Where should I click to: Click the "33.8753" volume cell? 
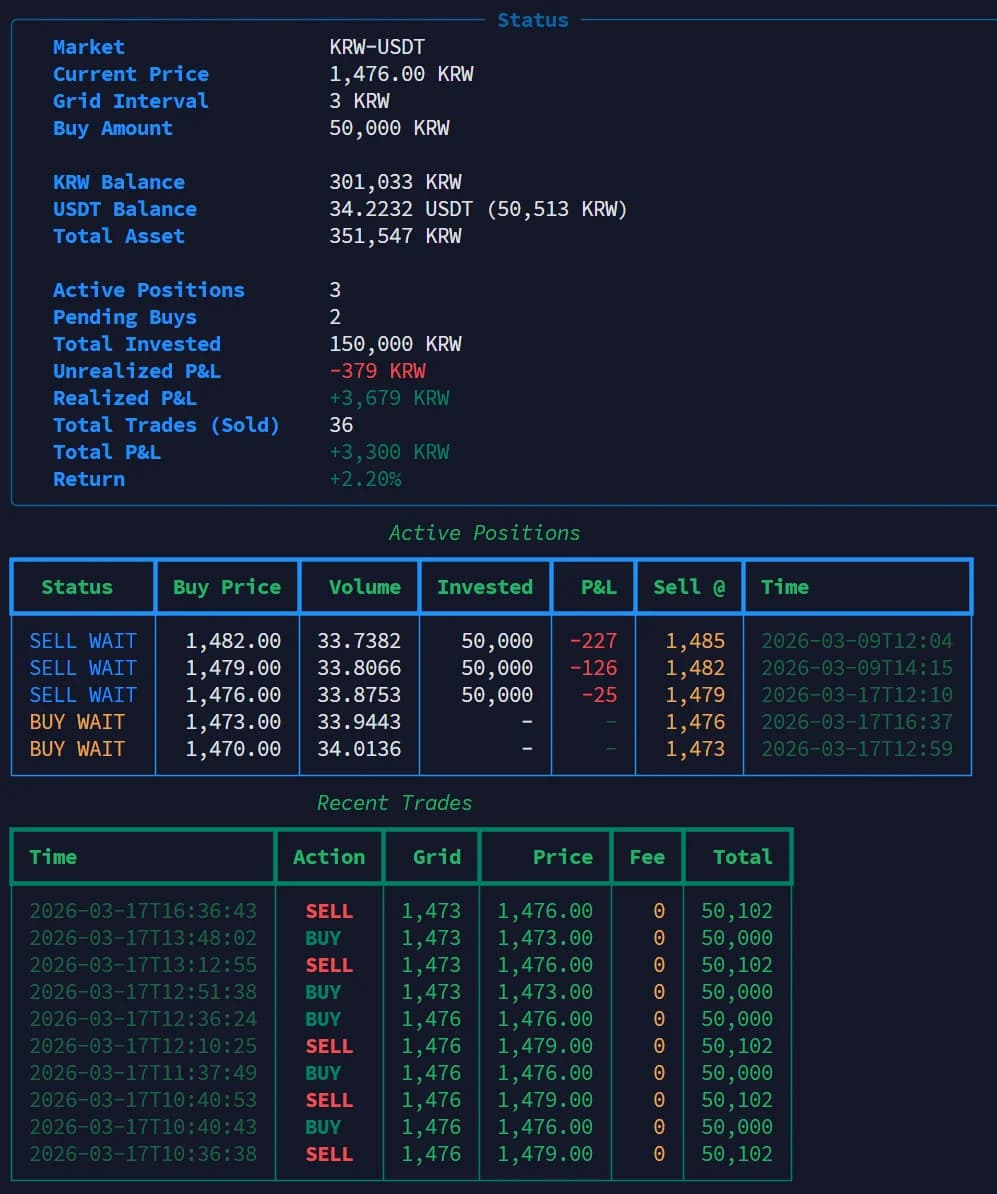pyautogui.click(x=359, y=695)
